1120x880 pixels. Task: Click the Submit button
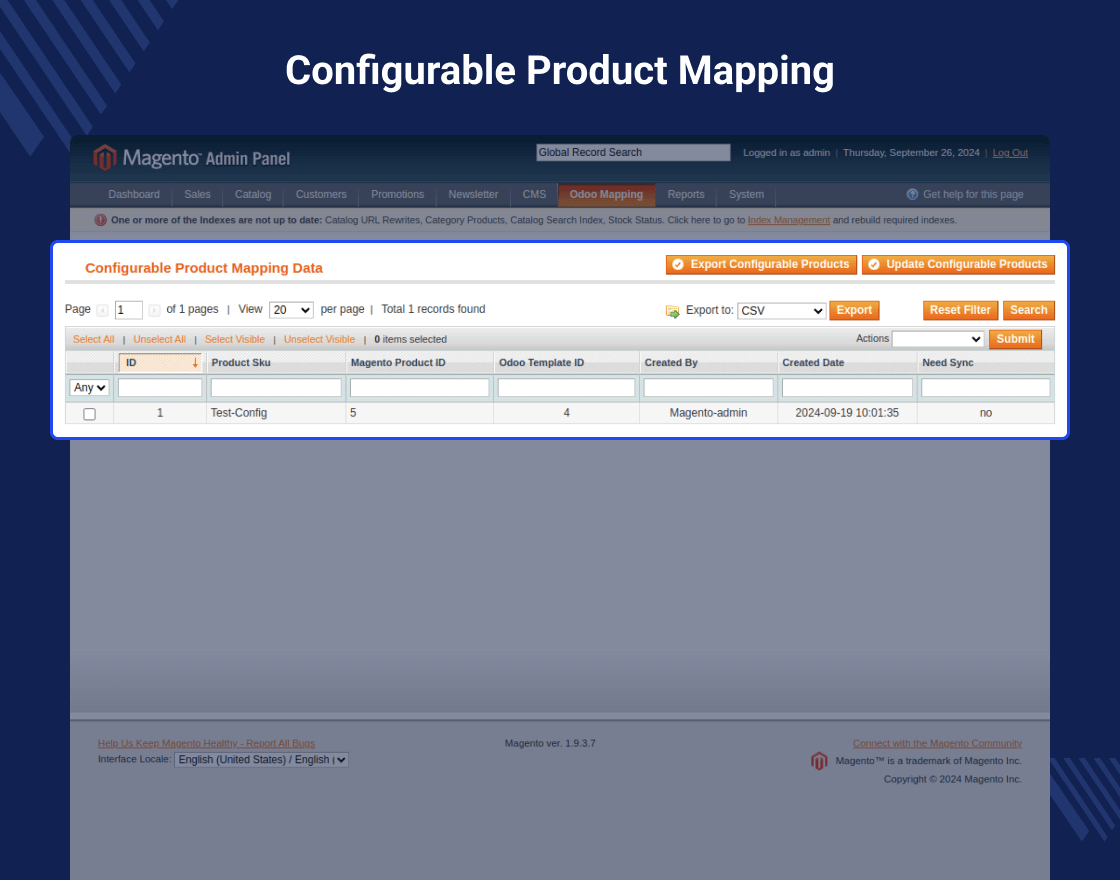tap(1015, 339)
